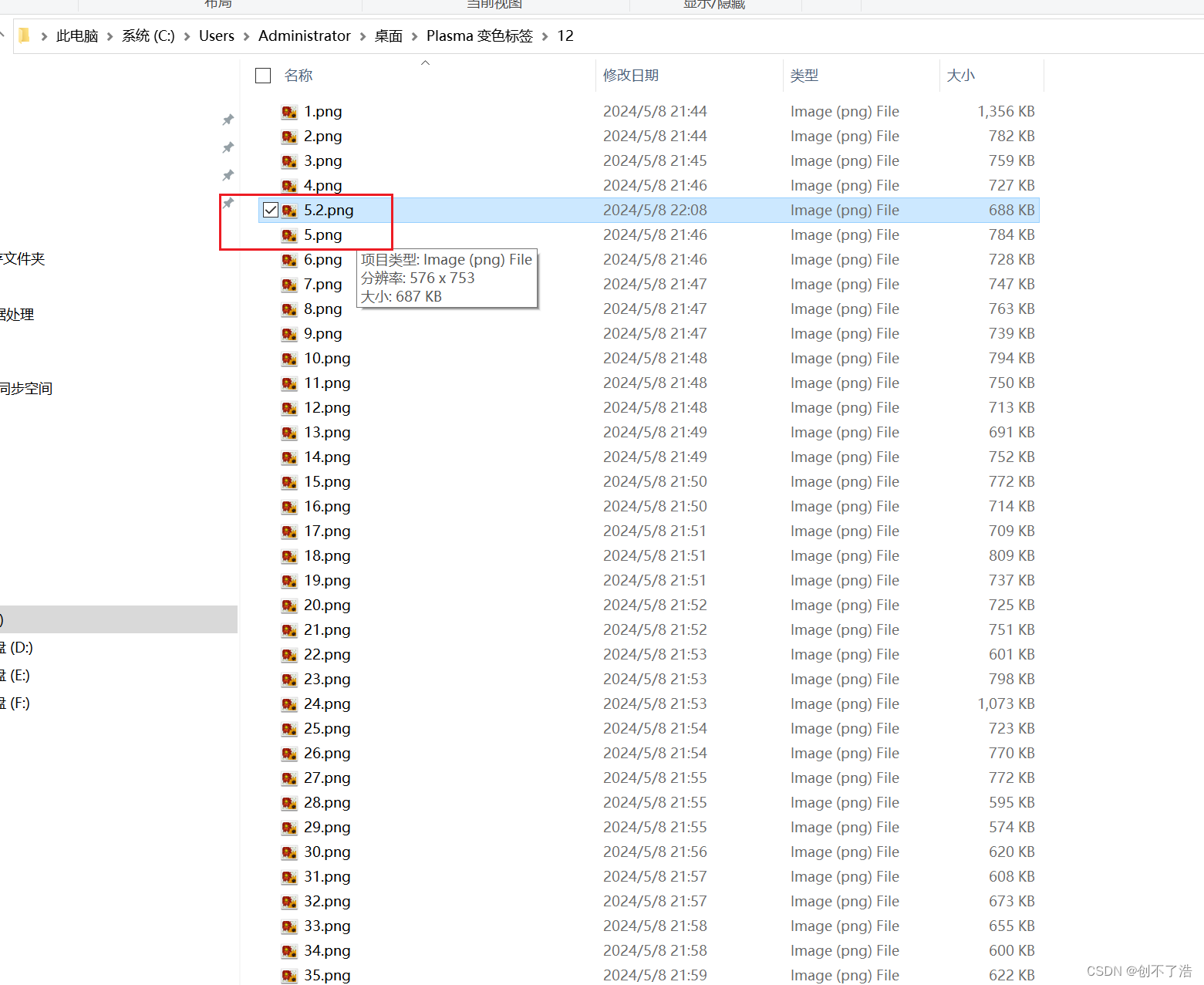
Task: Navigate to Users in the breadcrumb
Action: (x=217, y=36)
